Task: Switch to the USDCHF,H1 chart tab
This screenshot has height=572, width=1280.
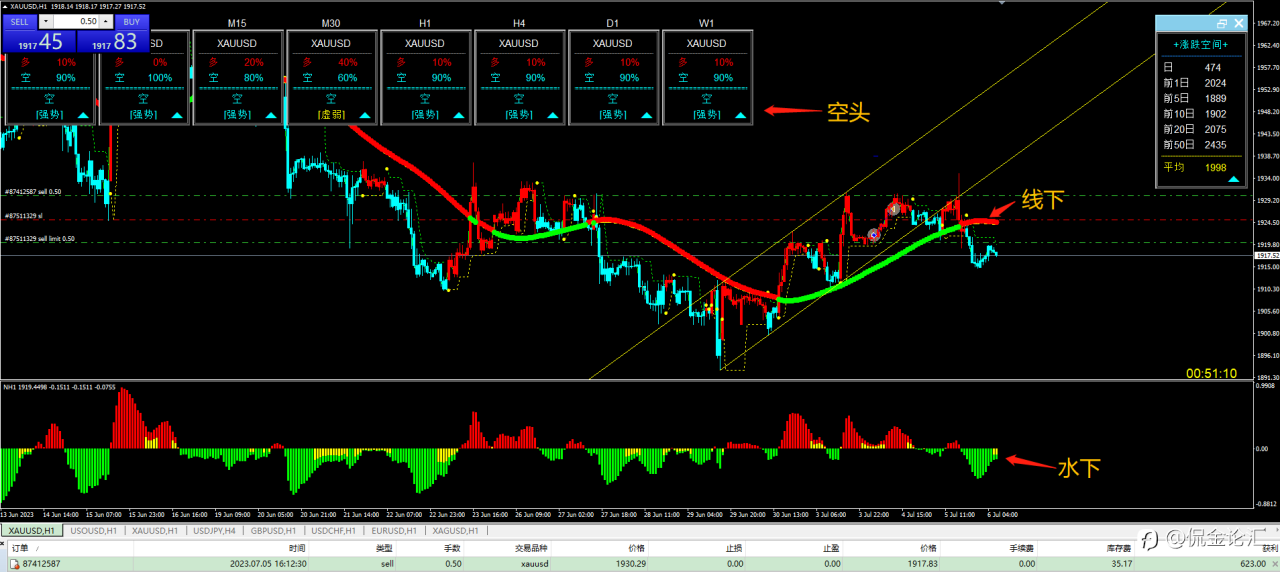Action: point(336,530)
